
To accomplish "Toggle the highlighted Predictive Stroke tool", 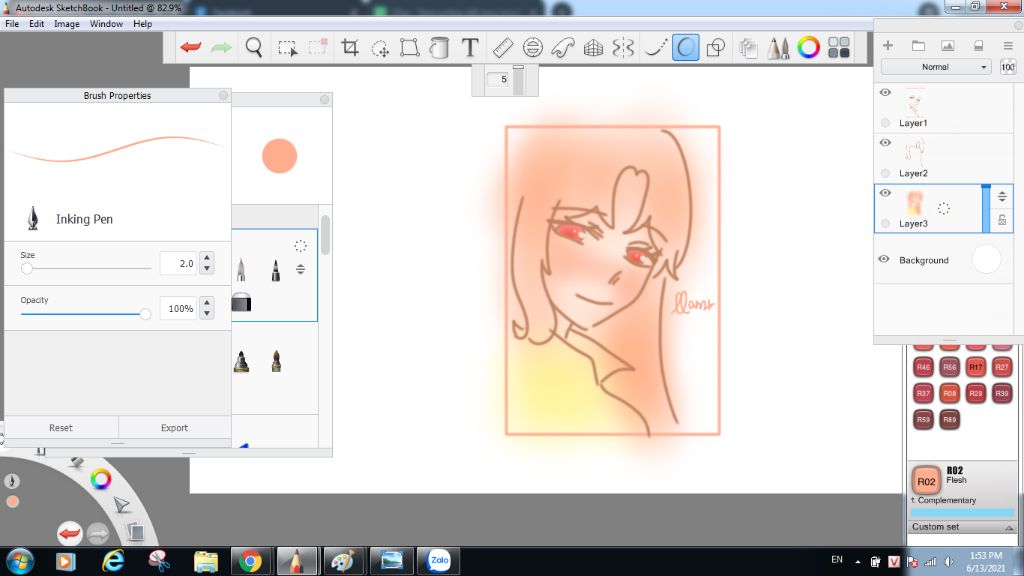I will 686,47.
